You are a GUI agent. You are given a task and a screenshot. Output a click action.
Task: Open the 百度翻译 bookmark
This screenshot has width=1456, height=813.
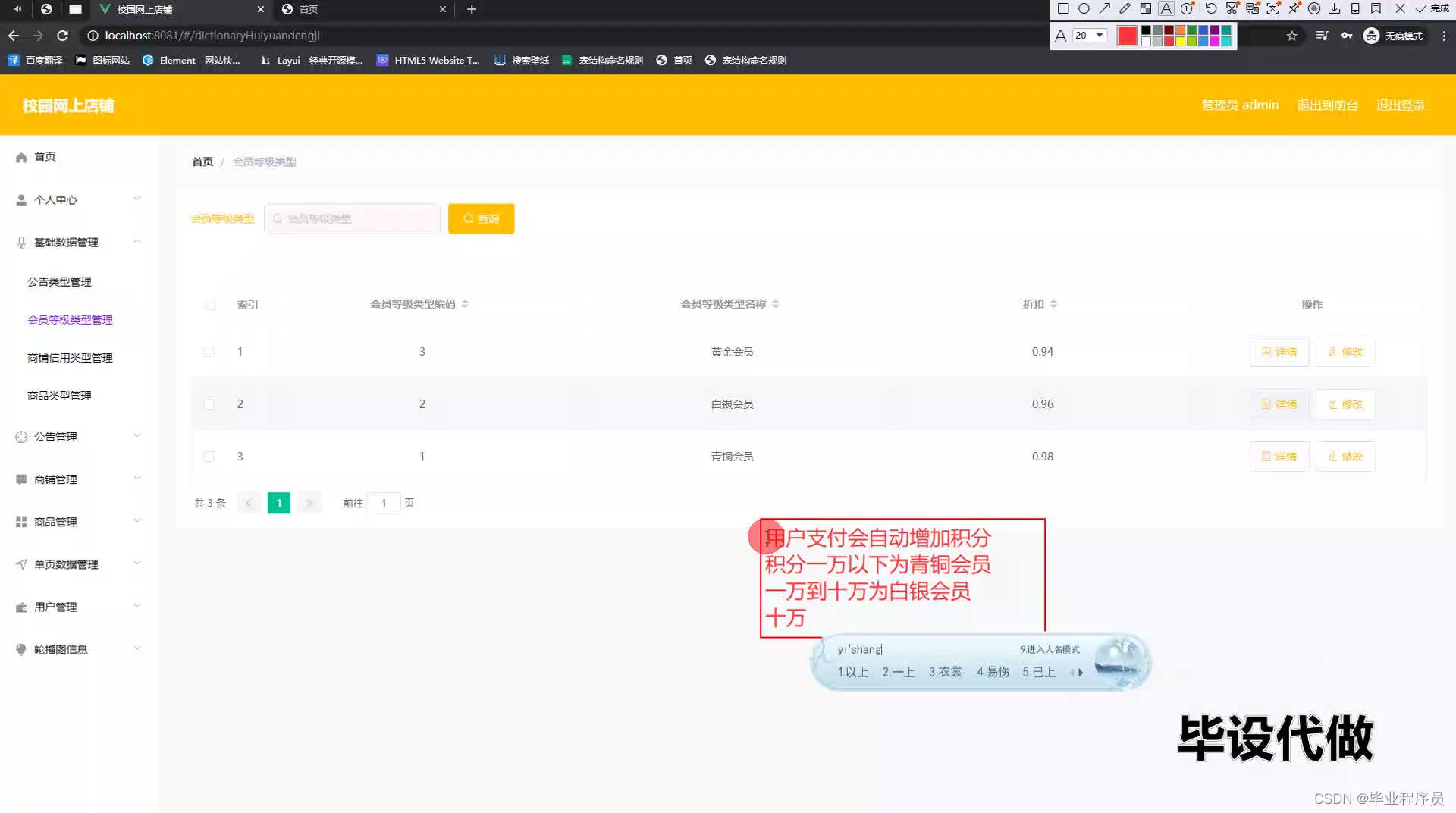tap(35, 60)
